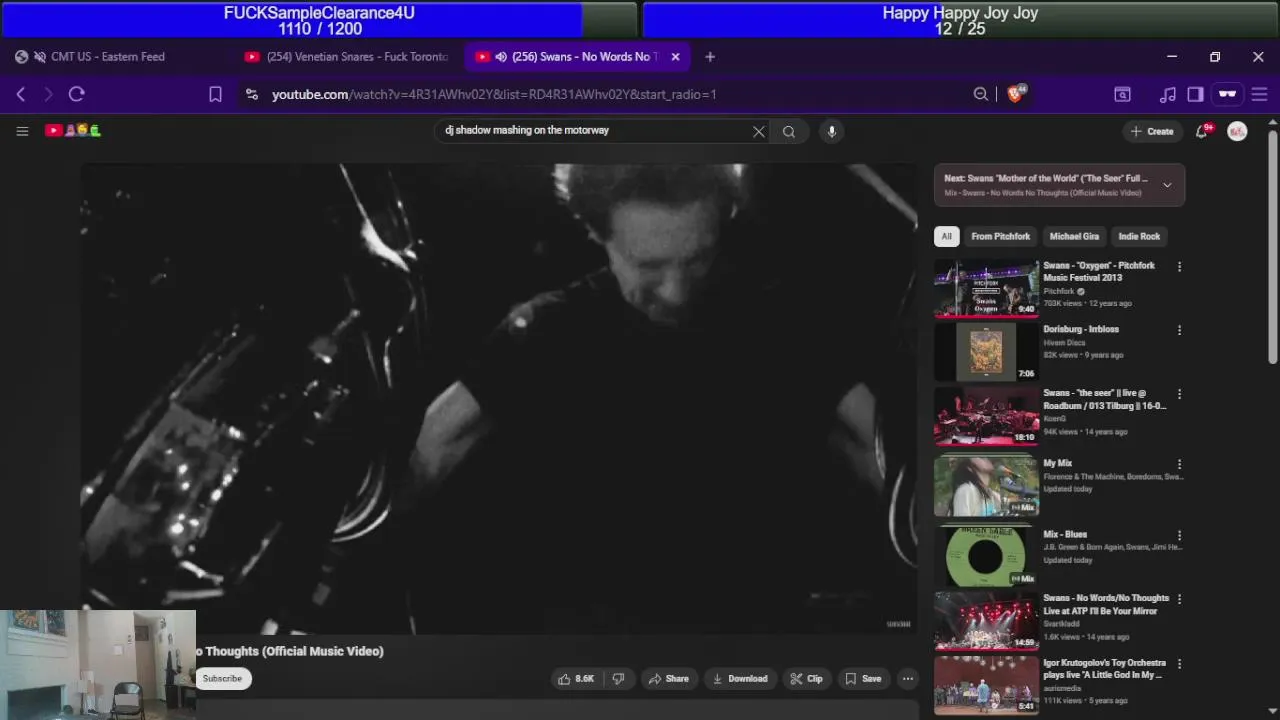
Task: Open the Brave Shields lion icon
Action: tap(1017, 94)
